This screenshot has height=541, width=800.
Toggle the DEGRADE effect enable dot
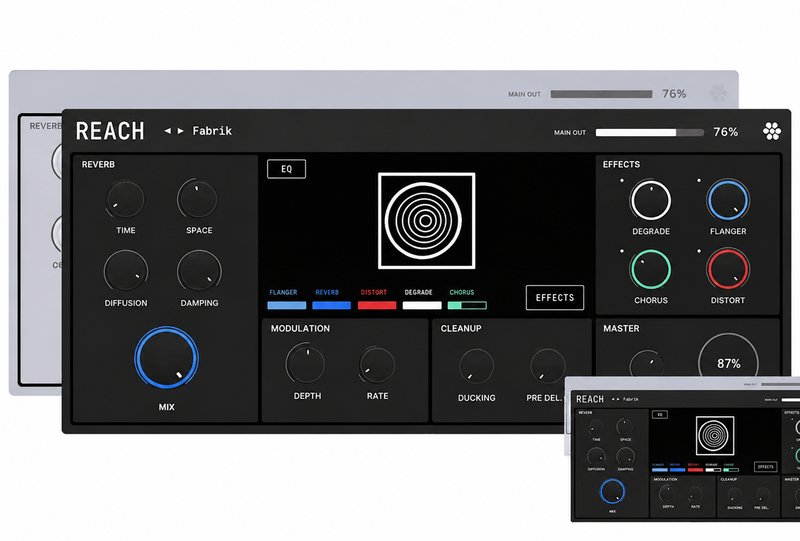(621, 181)
